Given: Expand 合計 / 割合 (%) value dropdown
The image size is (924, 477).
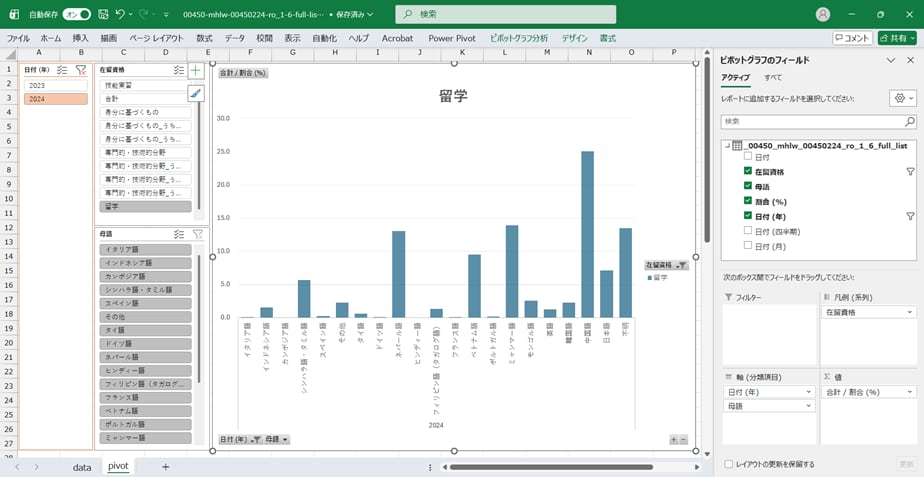Looking at the screenshot, I should point(909,392).
